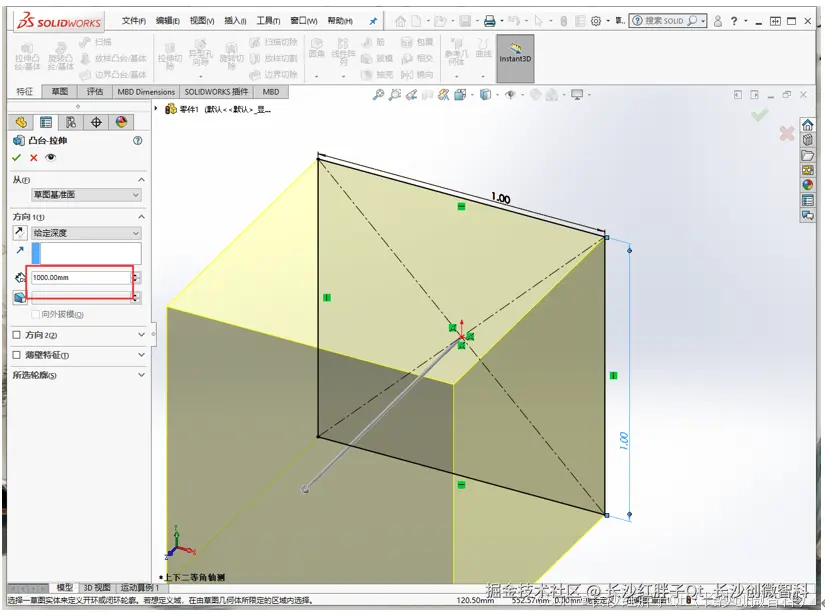Open the SOLIDWORKS Forum icon in task pane

point(808,215)
